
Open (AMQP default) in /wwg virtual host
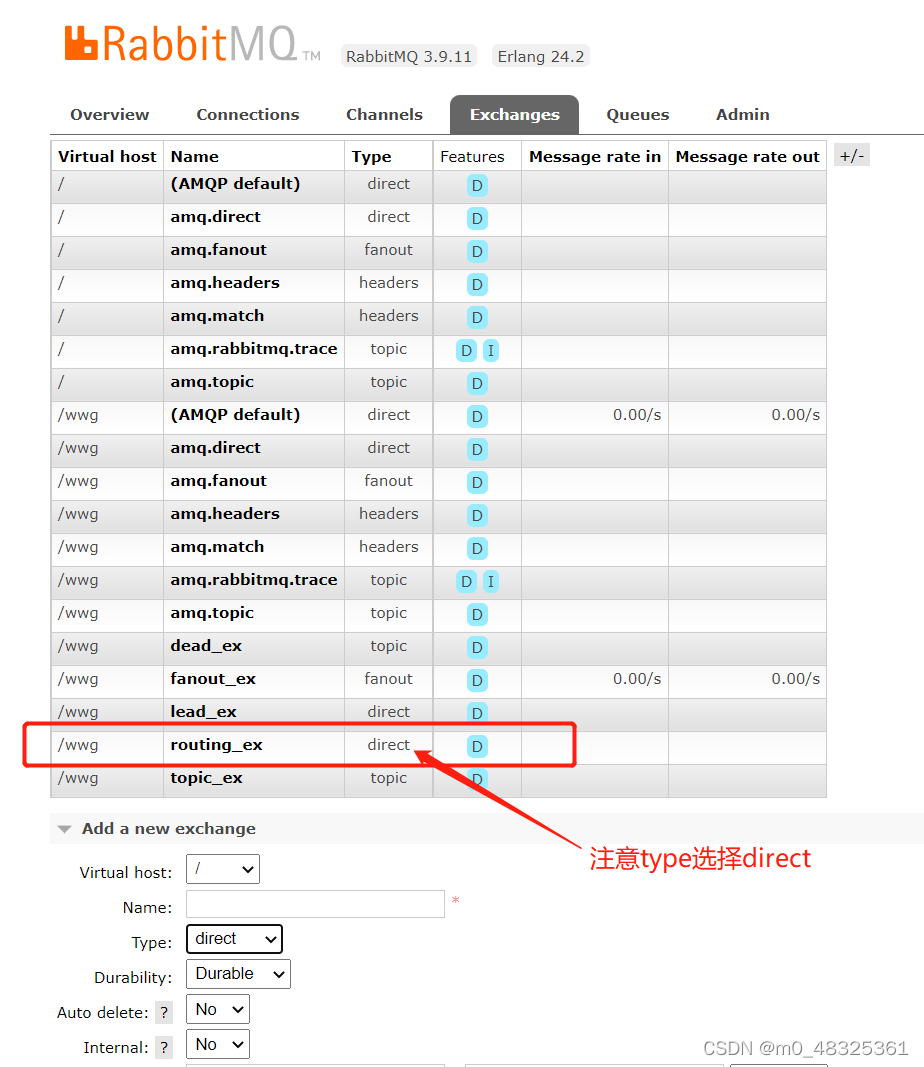click(235, 414)
